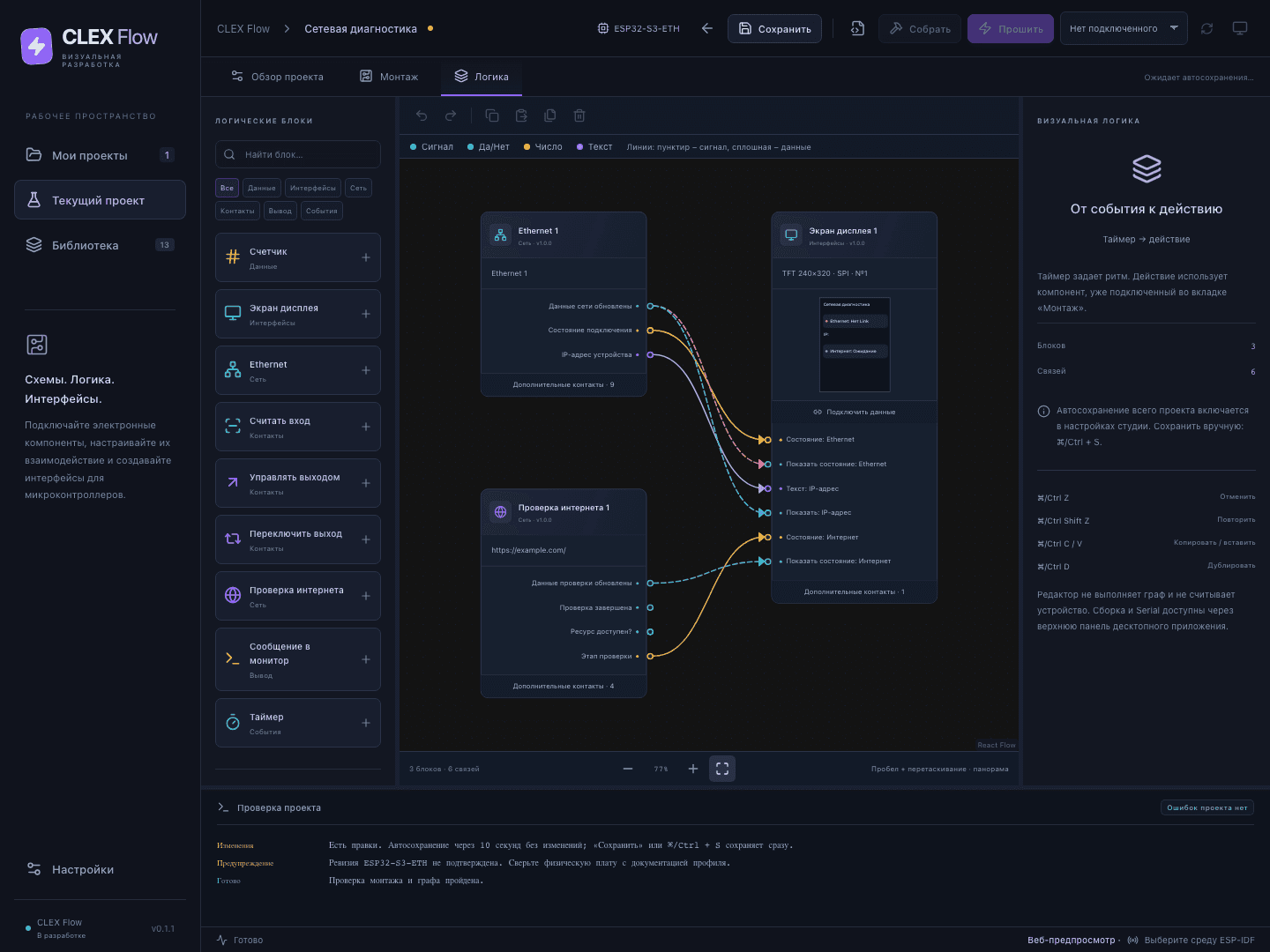Click the refresh ports icon
Screen dimensions: 1270x952
tap(1206, 28)
